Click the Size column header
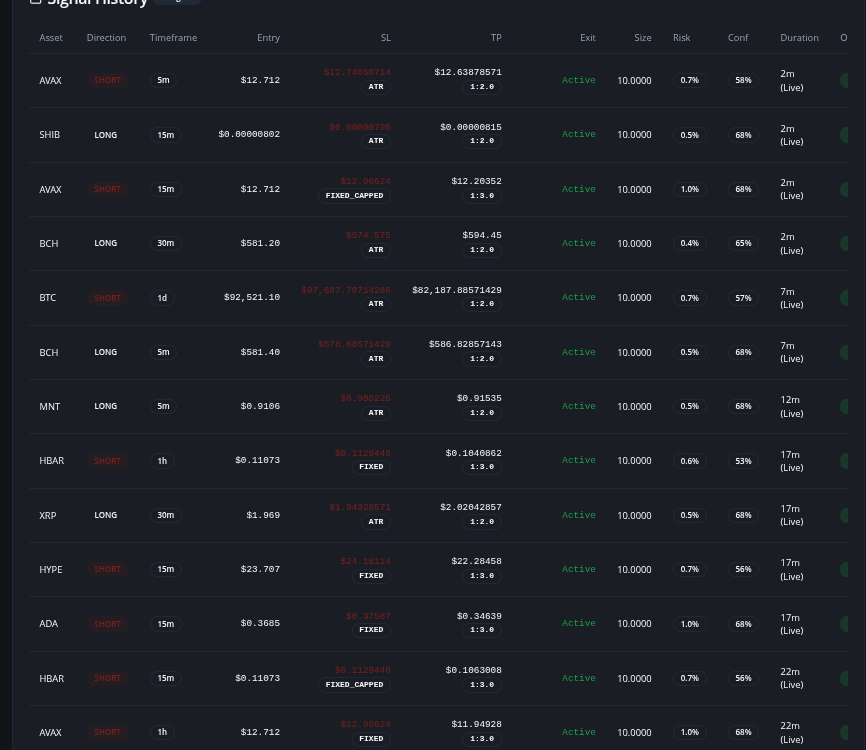Screen dimensions: 866x750 [642, 38]
